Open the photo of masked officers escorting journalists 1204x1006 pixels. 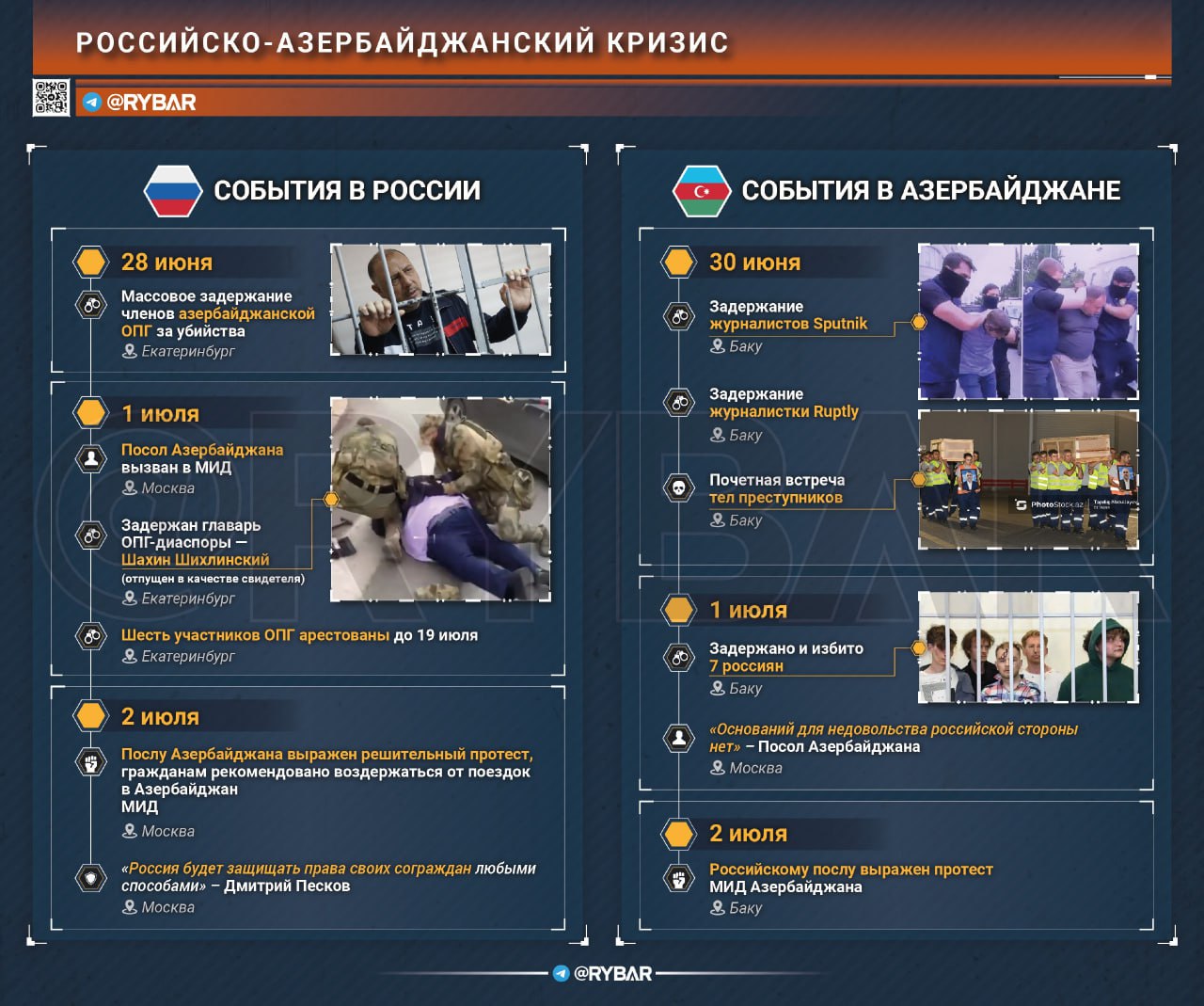point(1028,321)
